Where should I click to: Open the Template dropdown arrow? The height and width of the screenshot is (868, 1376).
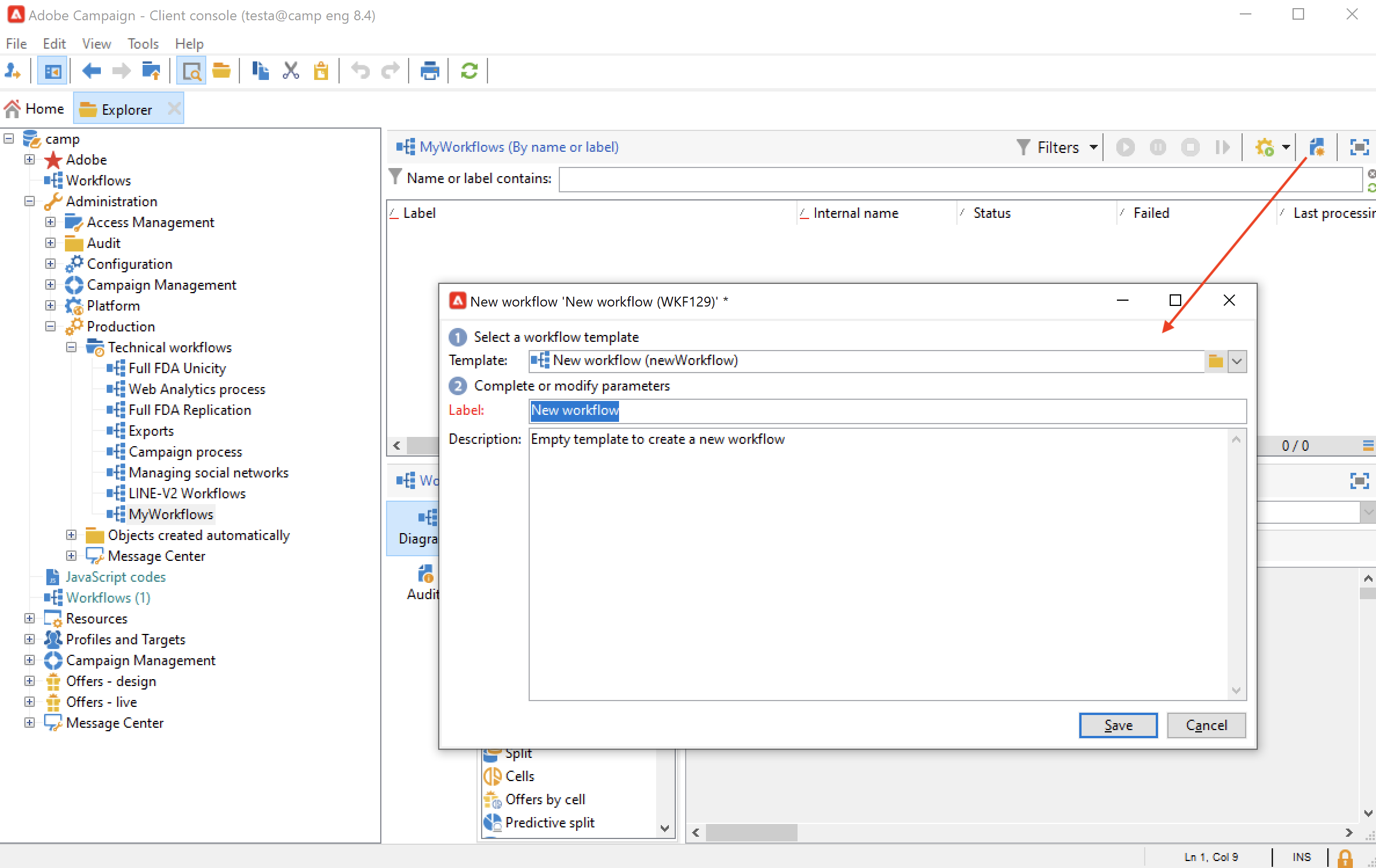1237,361
